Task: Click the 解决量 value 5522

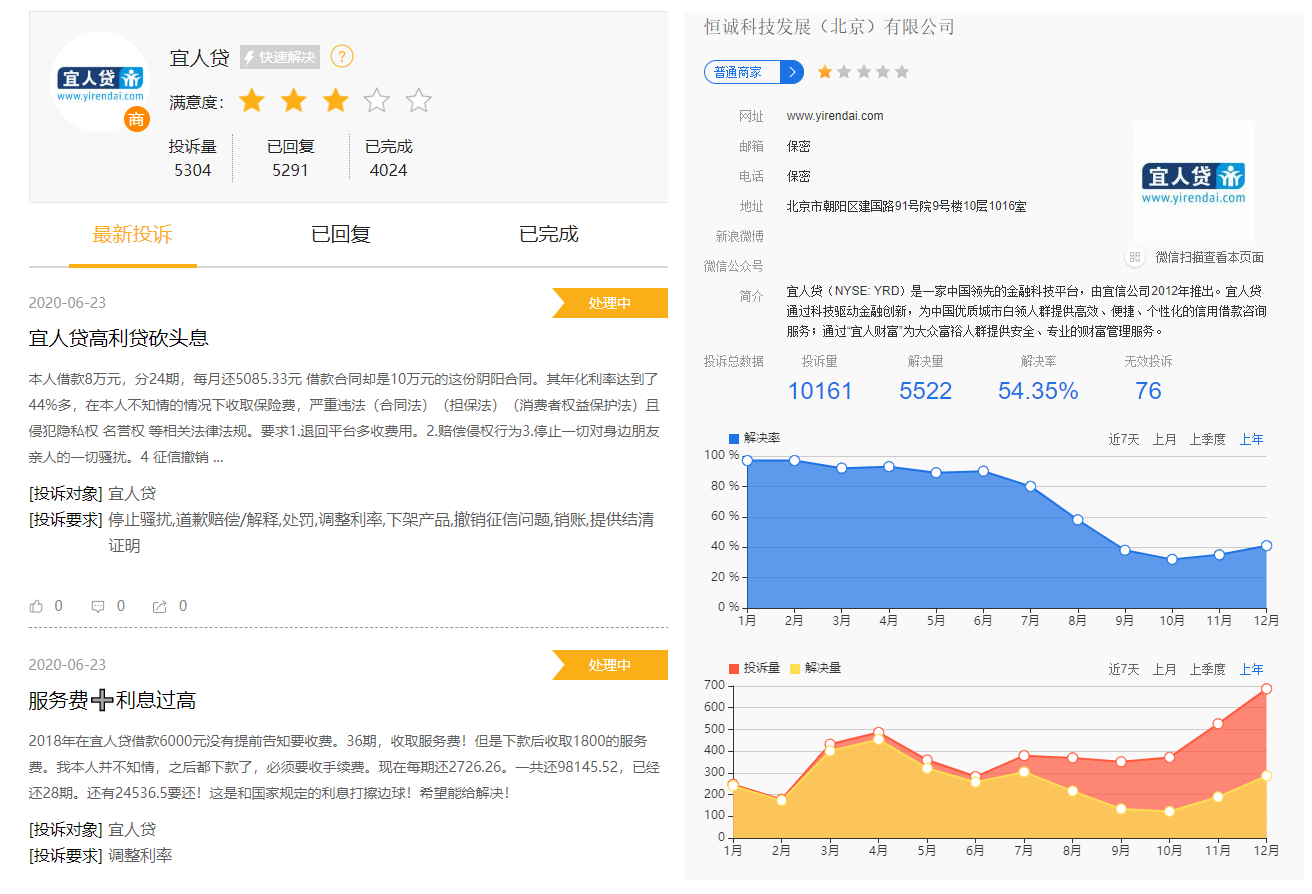Action: (x=926, y=391)
